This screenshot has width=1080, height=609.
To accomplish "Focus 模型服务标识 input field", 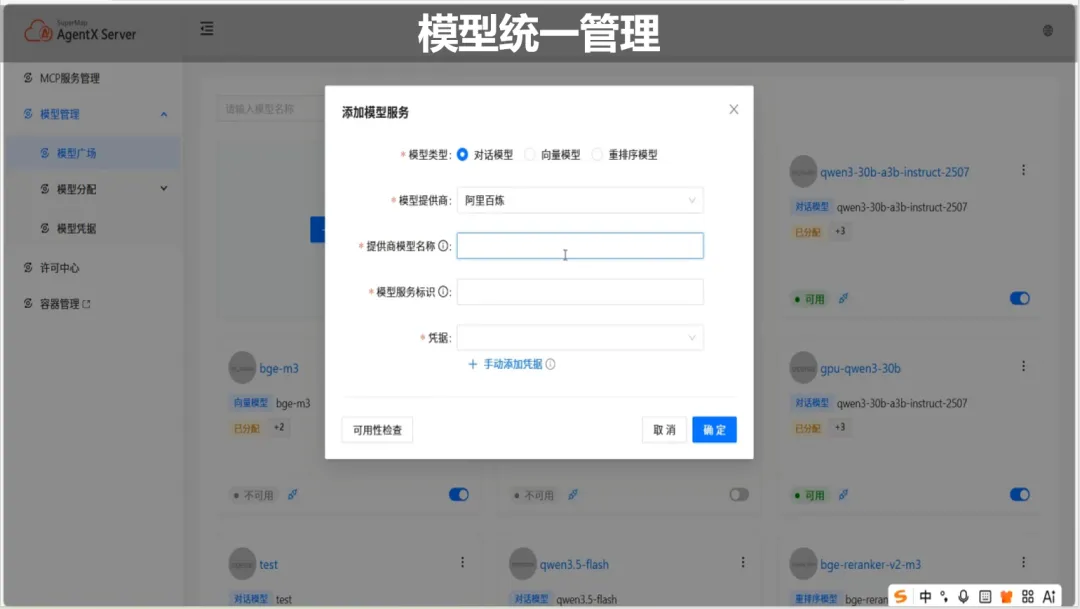I will pyautogui.click(x=580, y=292).
